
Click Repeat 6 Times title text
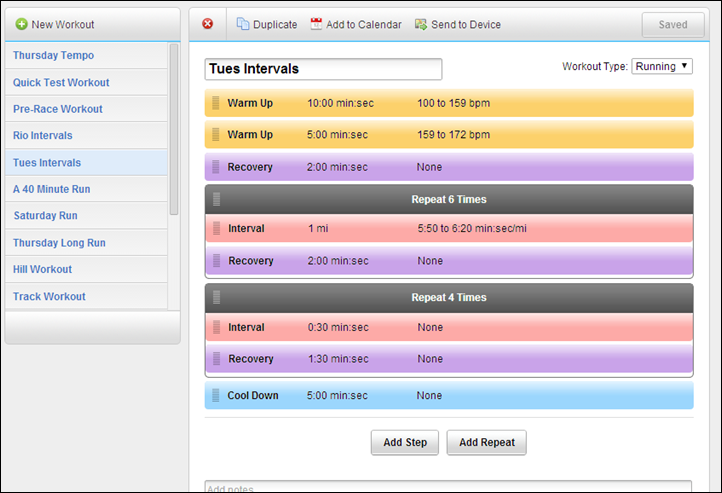[449, 199]
